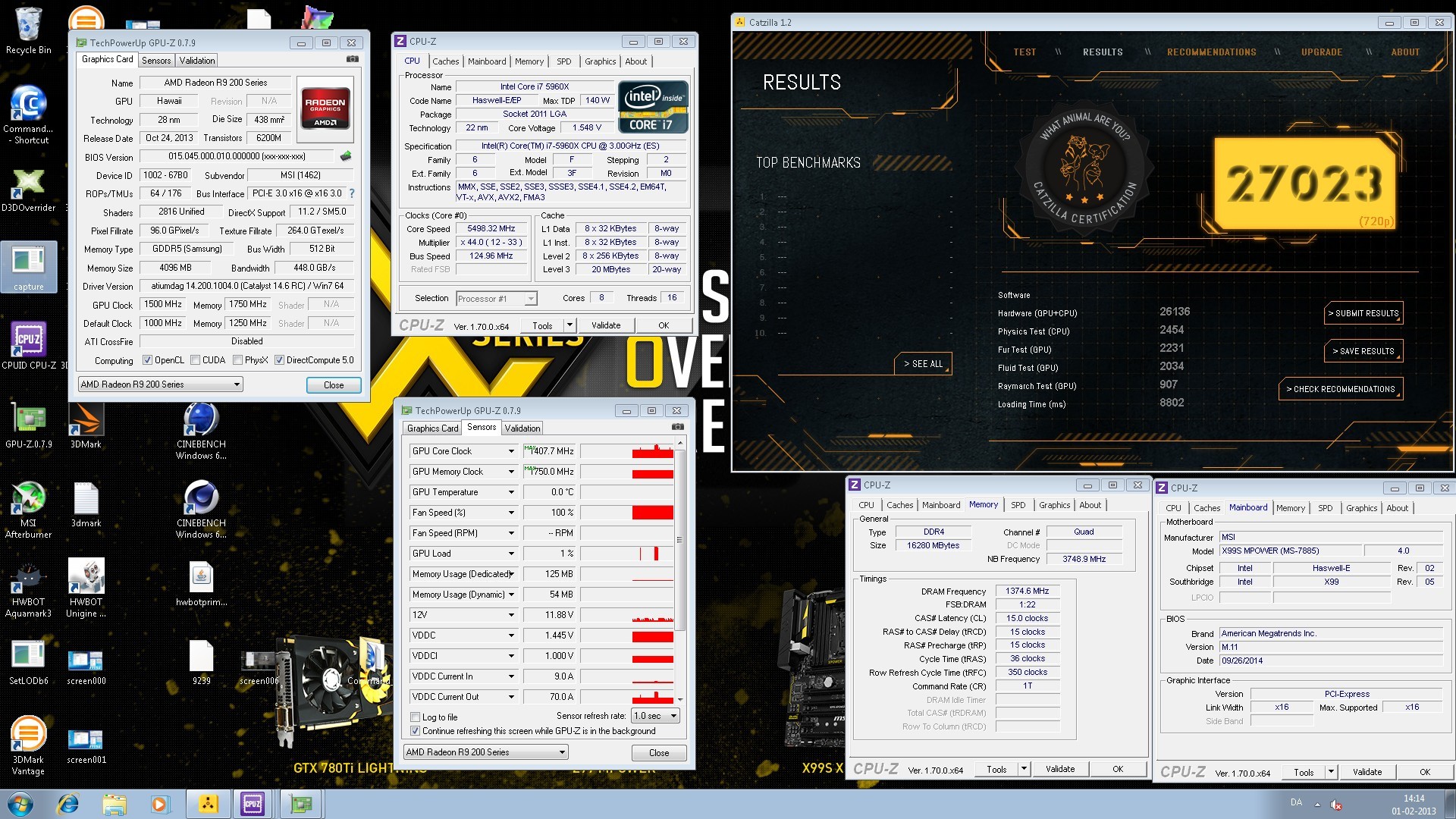Open screen001 image file
1456x819 pixels.
[86, 743]
